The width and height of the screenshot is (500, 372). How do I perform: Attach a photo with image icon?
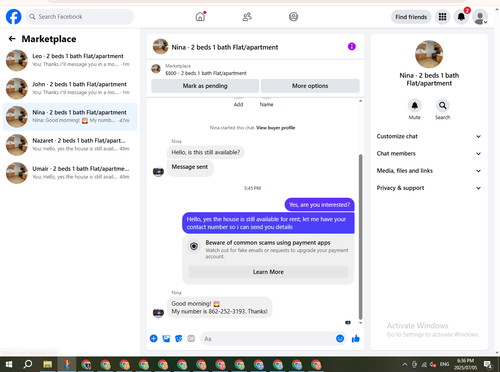point(166,339)
